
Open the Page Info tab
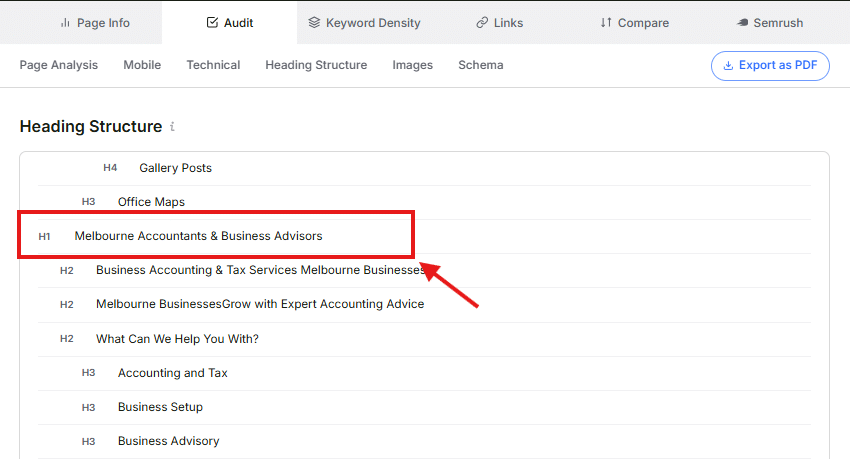95,23
